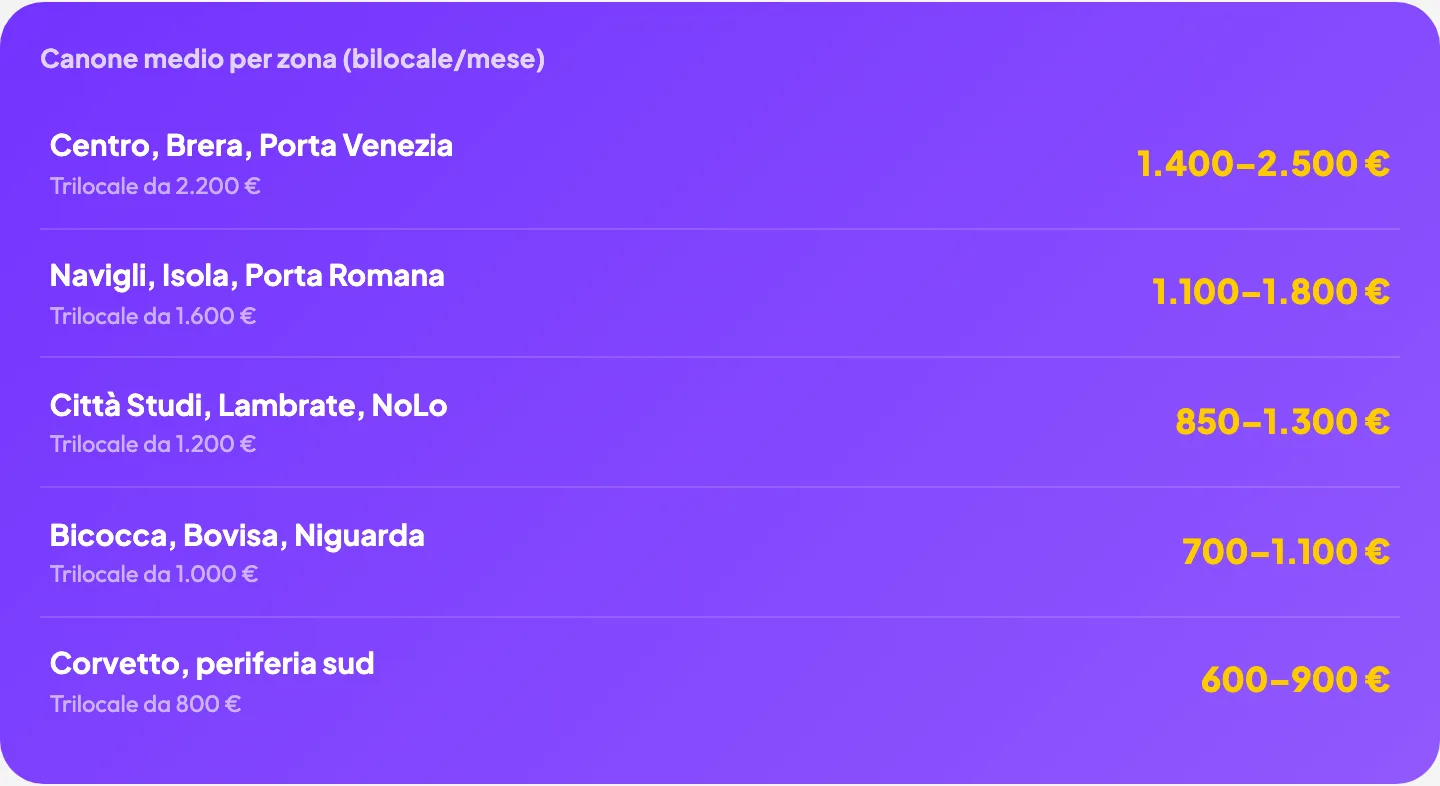Select the Navigli, Isola, Porta Romana row
Image resolution: width=1440 pixels, height=786 pixels.
[720, 293]
